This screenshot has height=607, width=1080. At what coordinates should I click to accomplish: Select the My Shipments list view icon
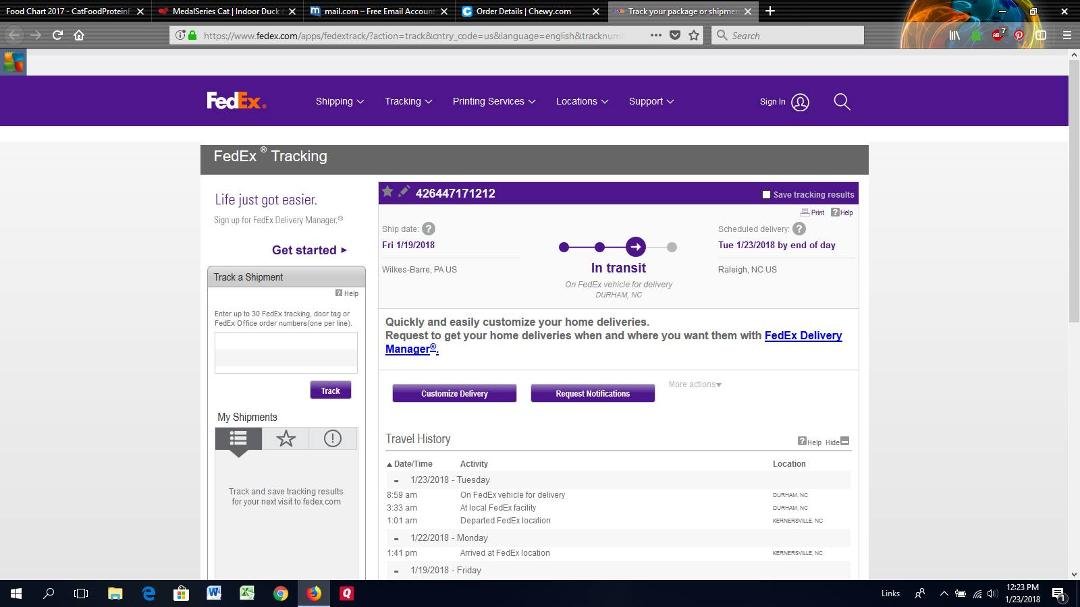pos(238,438)
